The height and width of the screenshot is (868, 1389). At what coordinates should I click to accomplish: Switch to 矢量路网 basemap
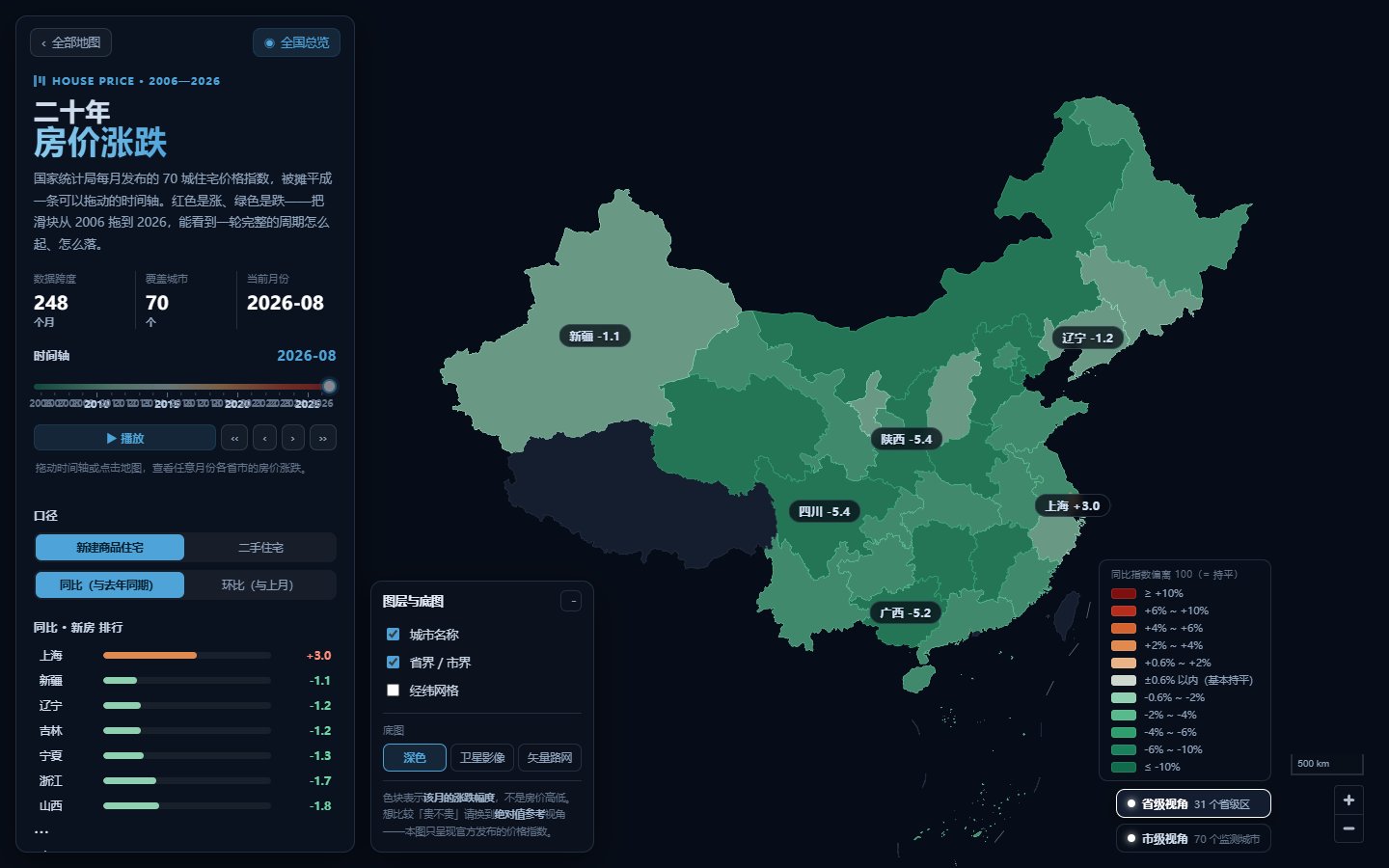pos(550,757)
